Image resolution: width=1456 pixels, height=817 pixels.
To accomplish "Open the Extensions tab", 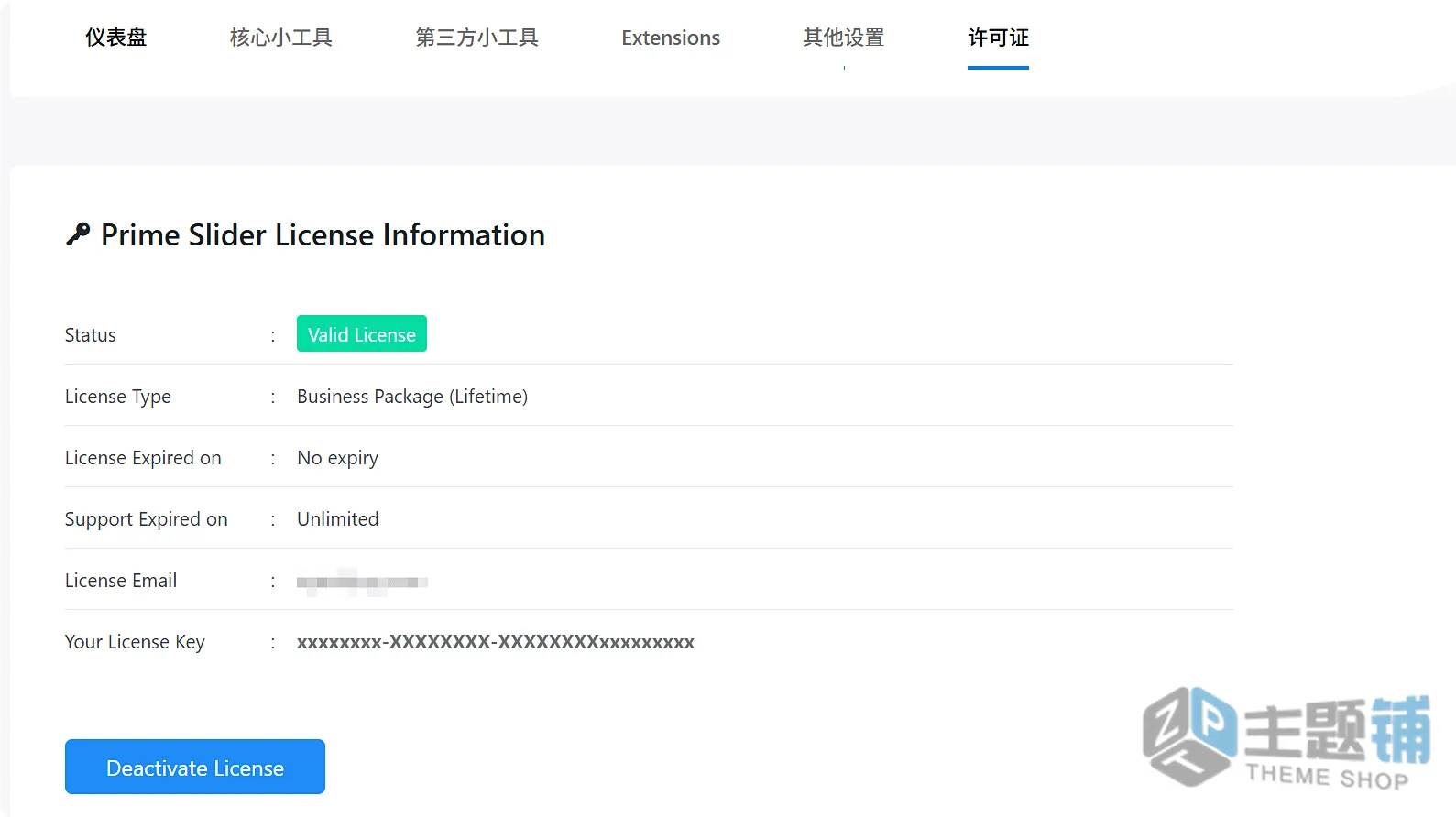I will pos(671,38).
